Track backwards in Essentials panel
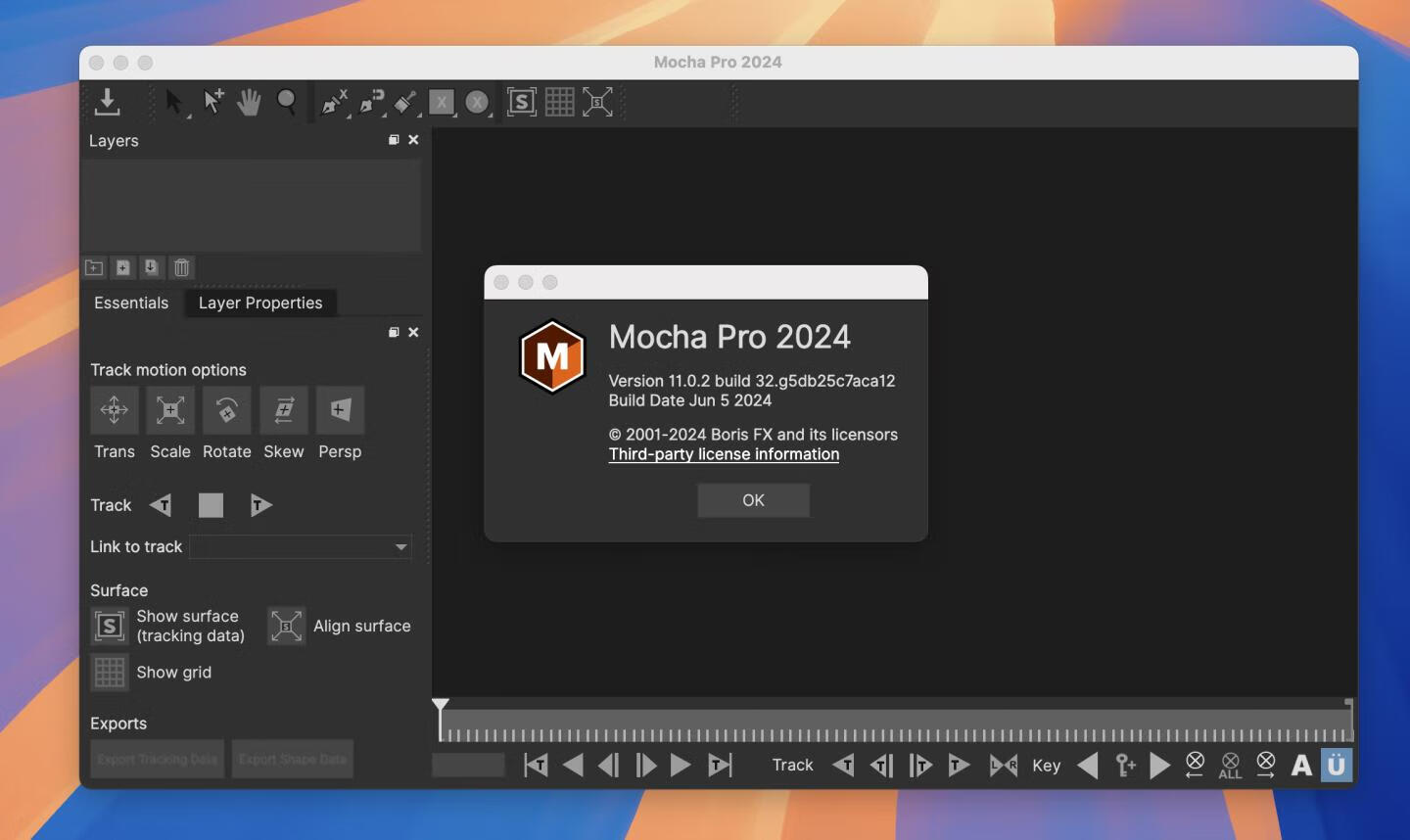 (161, 505)
